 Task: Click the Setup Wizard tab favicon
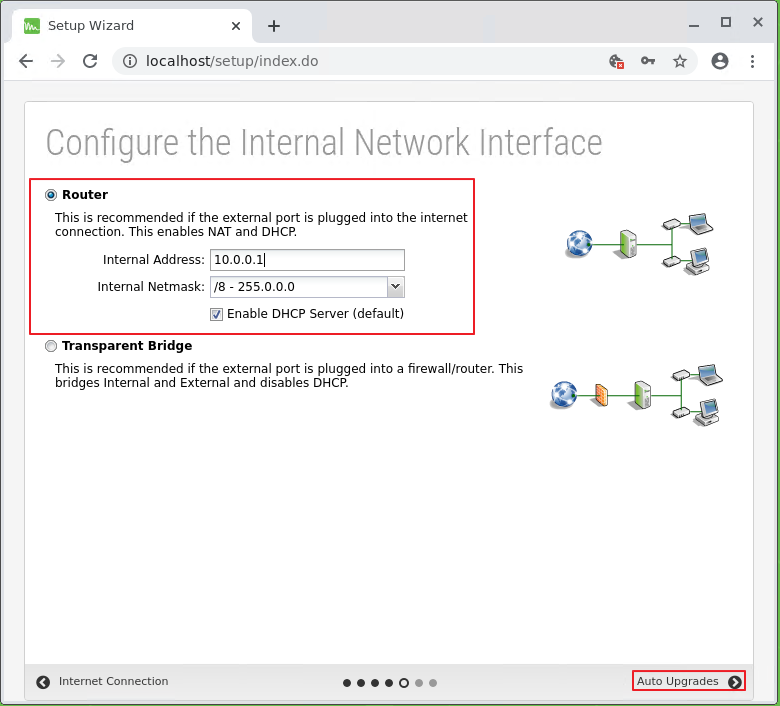(x=32, y=26)
